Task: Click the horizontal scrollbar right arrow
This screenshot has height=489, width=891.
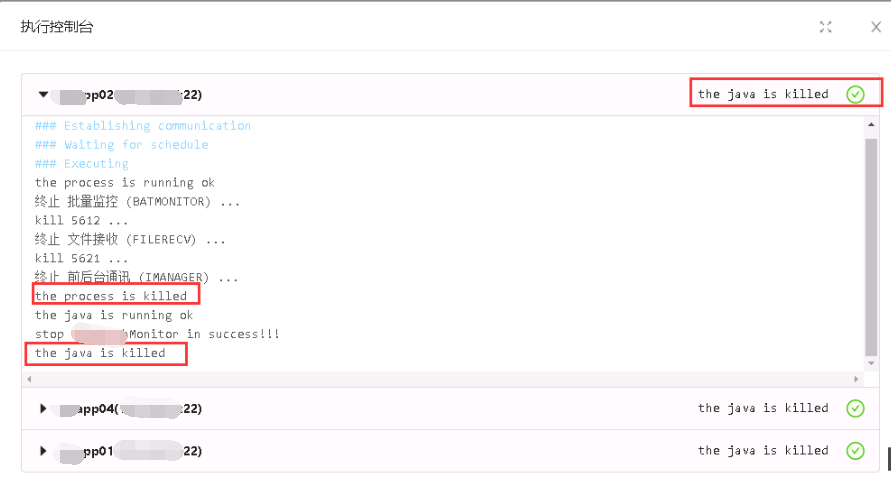Action: tap(856, 380)
